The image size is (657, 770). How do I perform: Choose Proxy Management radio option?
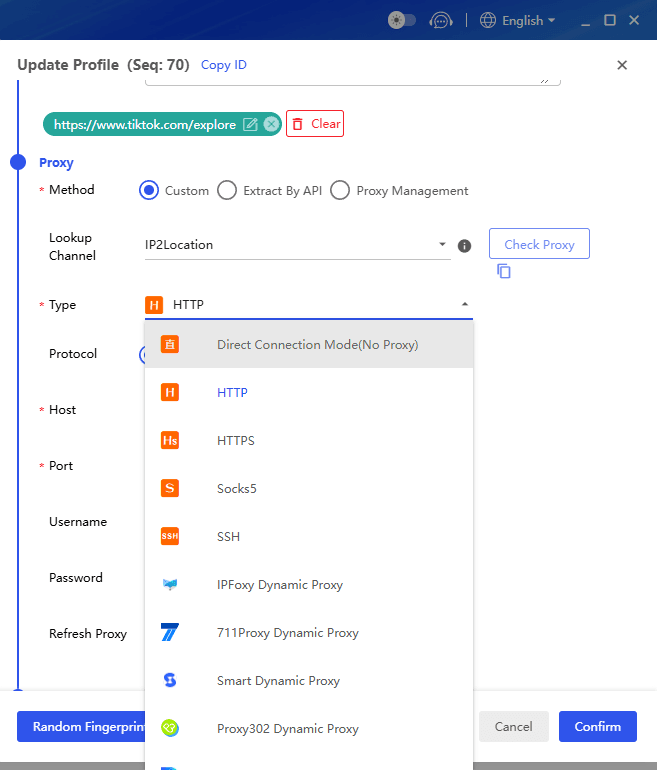click(x=340, y=191)
